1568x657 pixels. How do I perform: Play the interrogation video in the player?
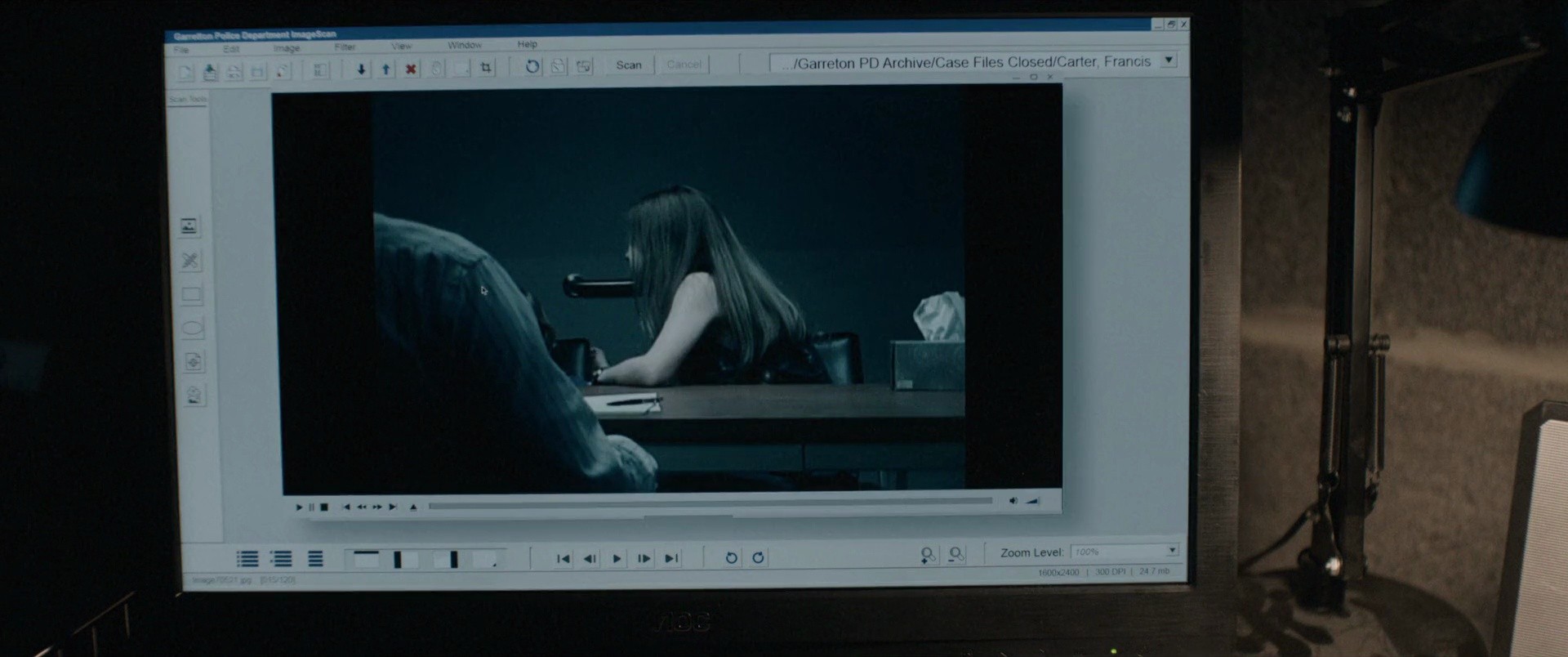[299, 507]
